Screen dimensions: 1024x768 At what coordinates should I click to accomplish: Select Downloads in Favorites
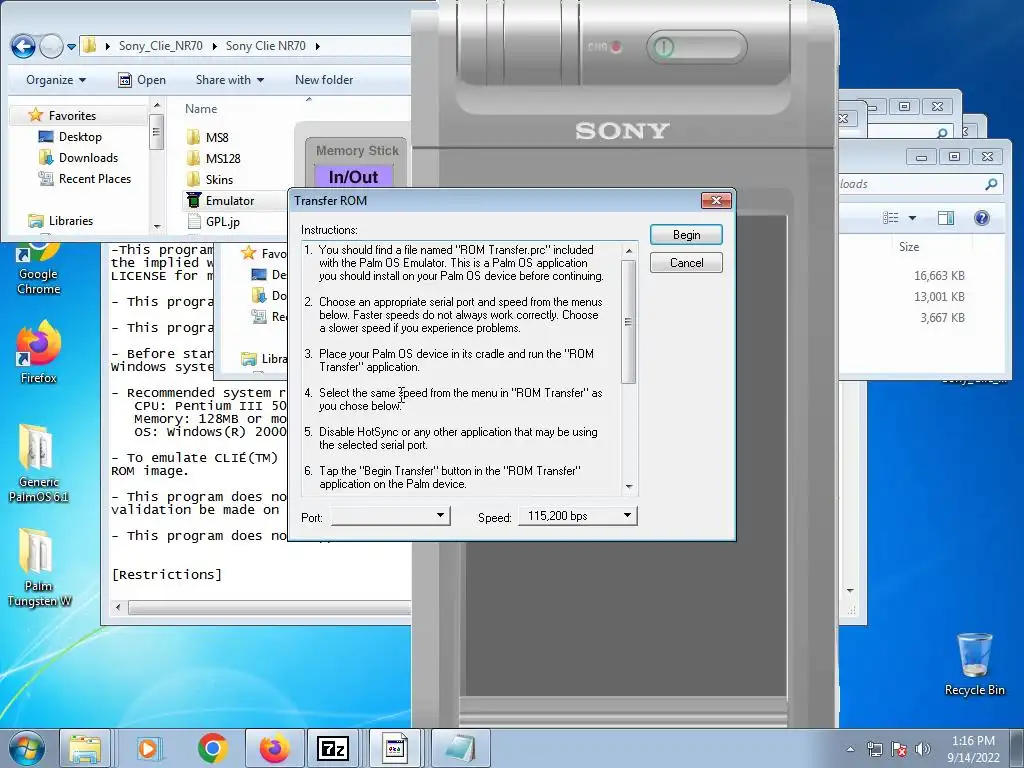tap(88, 157)
